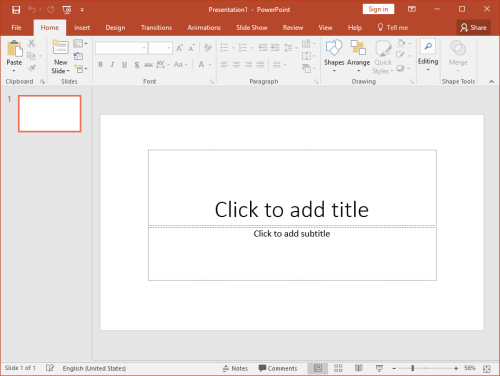Viewport: 500px width, 376px height.
Task: Align text left
Action: click(x=224, y=65)
